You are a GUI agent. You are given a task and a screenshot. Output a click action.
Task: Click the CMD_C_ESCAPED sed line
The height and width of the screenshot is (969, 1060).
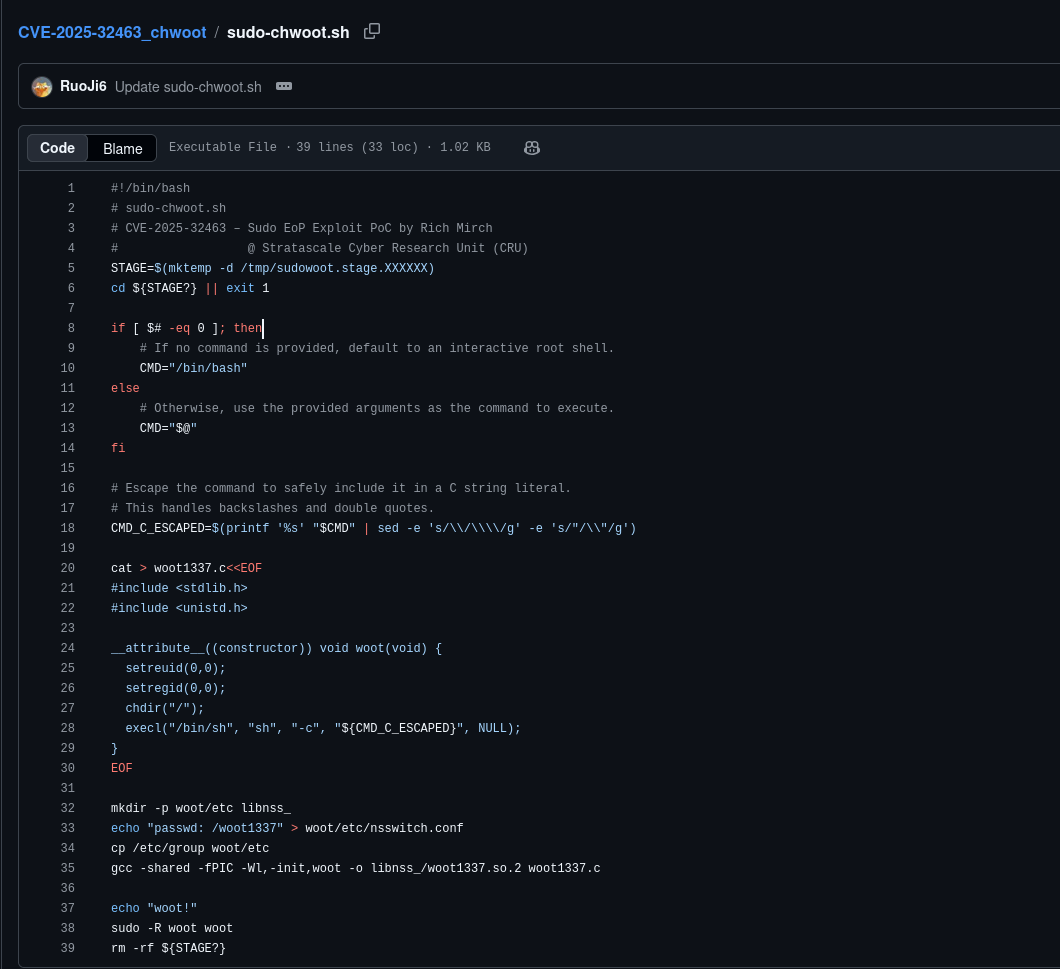[x=374, y=528]
